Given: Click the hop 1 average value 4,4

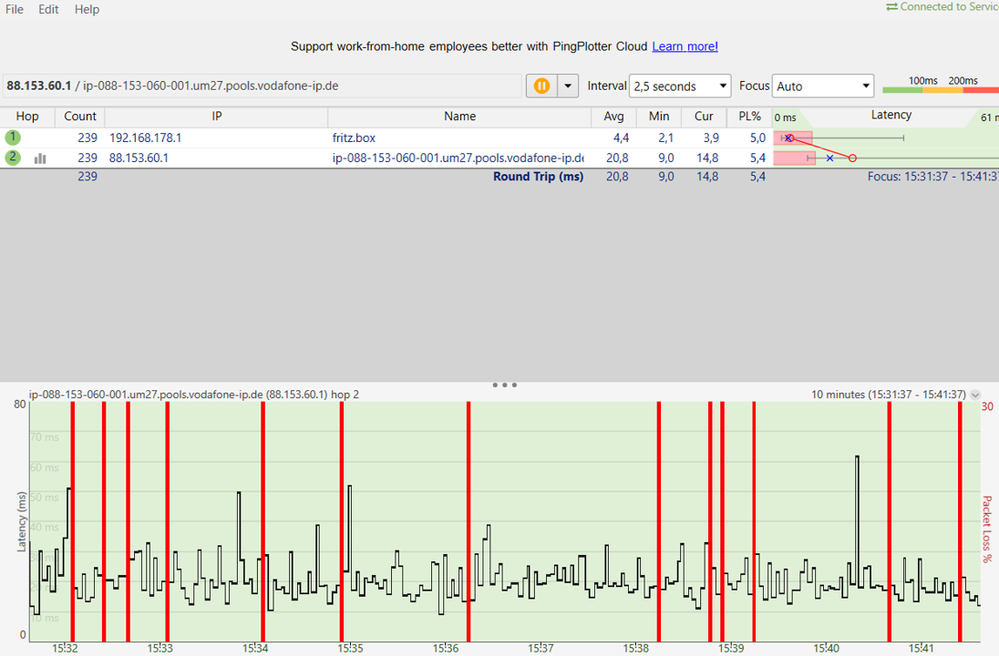Looking at the screenshot, I should [x=621, y=138].
